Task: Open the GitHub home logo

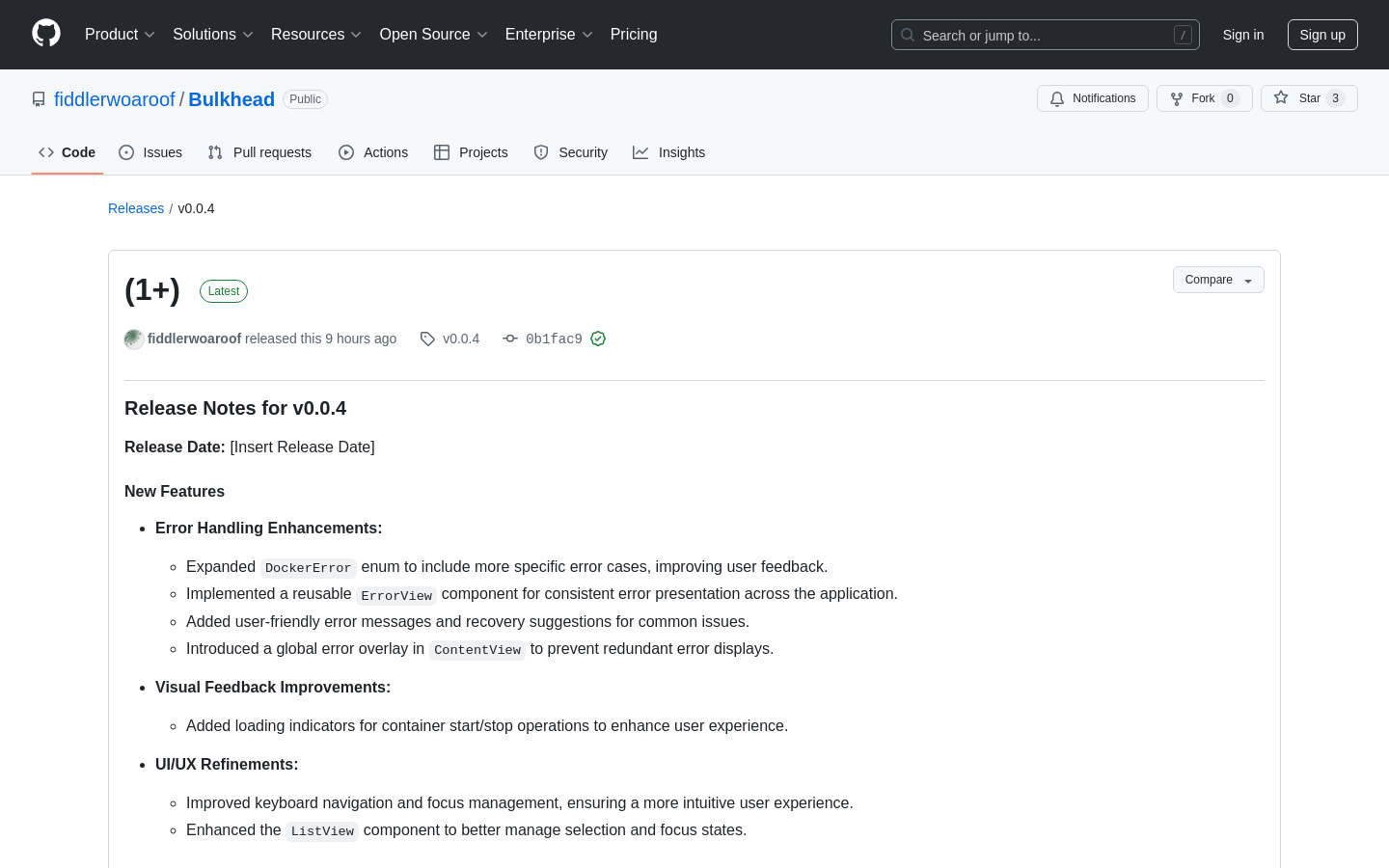Action: [x=46, y=34]
